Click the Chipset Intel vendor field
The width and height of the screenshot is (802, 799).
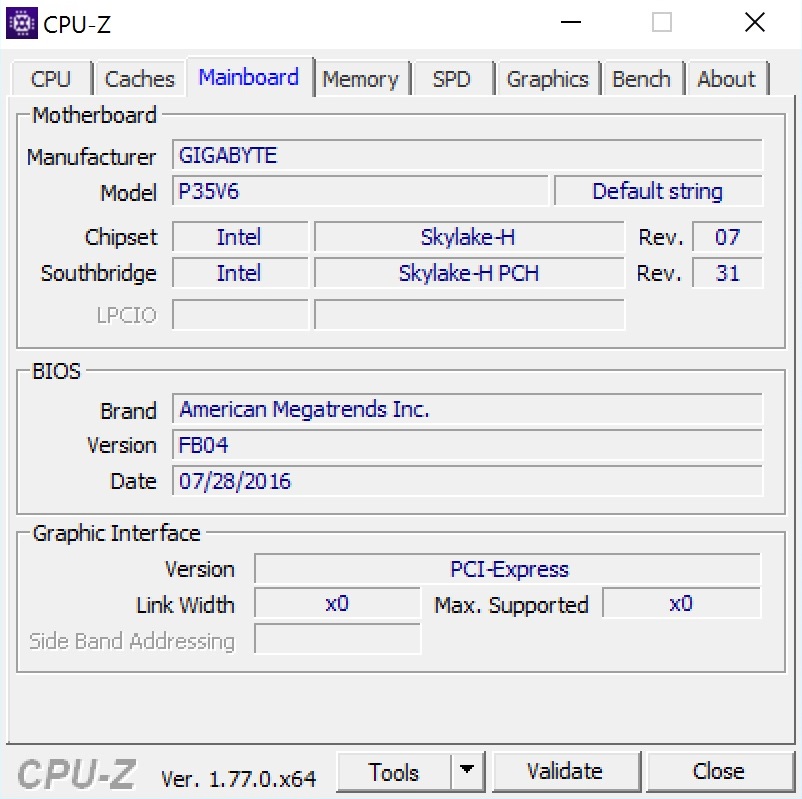tap(240, 237)
